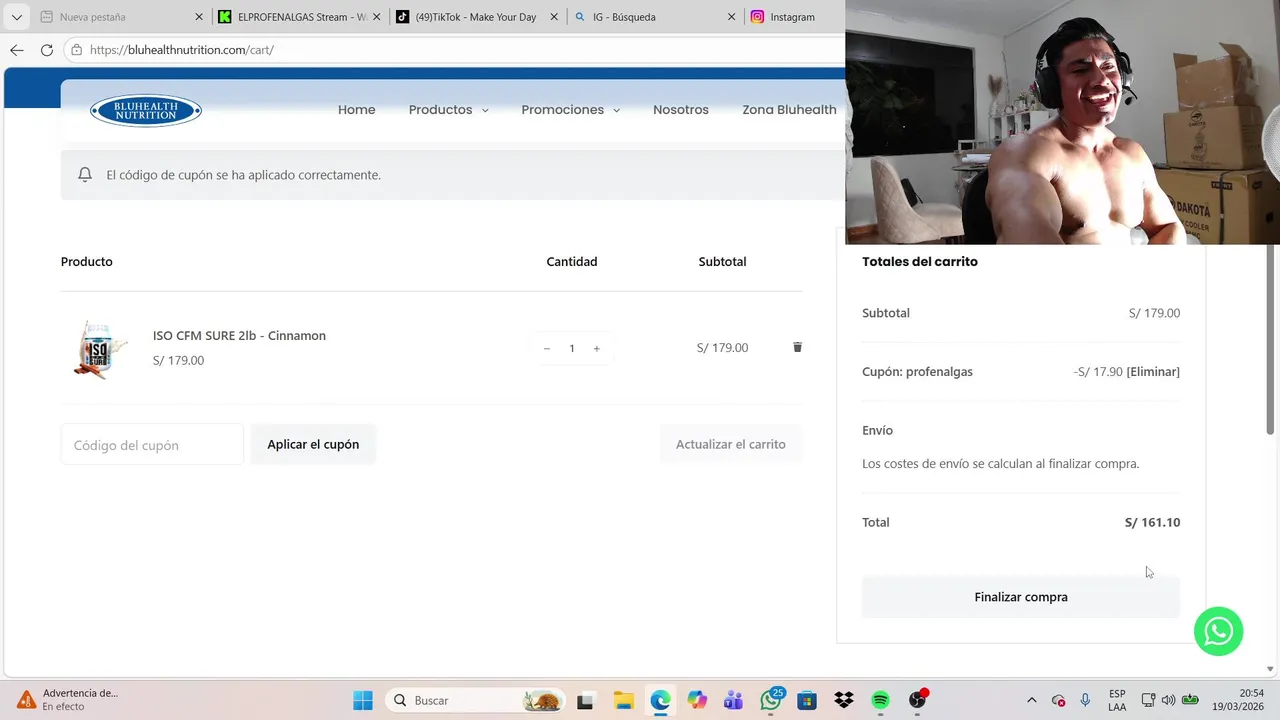Click the browser back arrow
Screen dimensions: 1280x720
(16, 49)
